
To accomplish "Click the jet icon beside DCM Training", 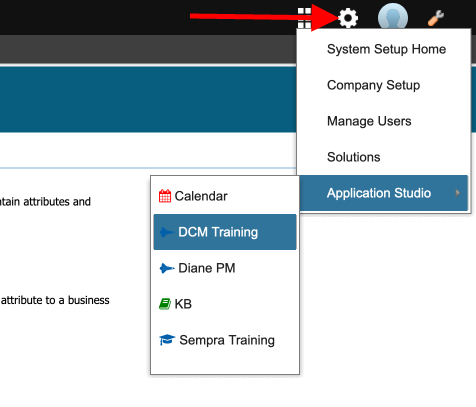I will (x=167, y=232).
